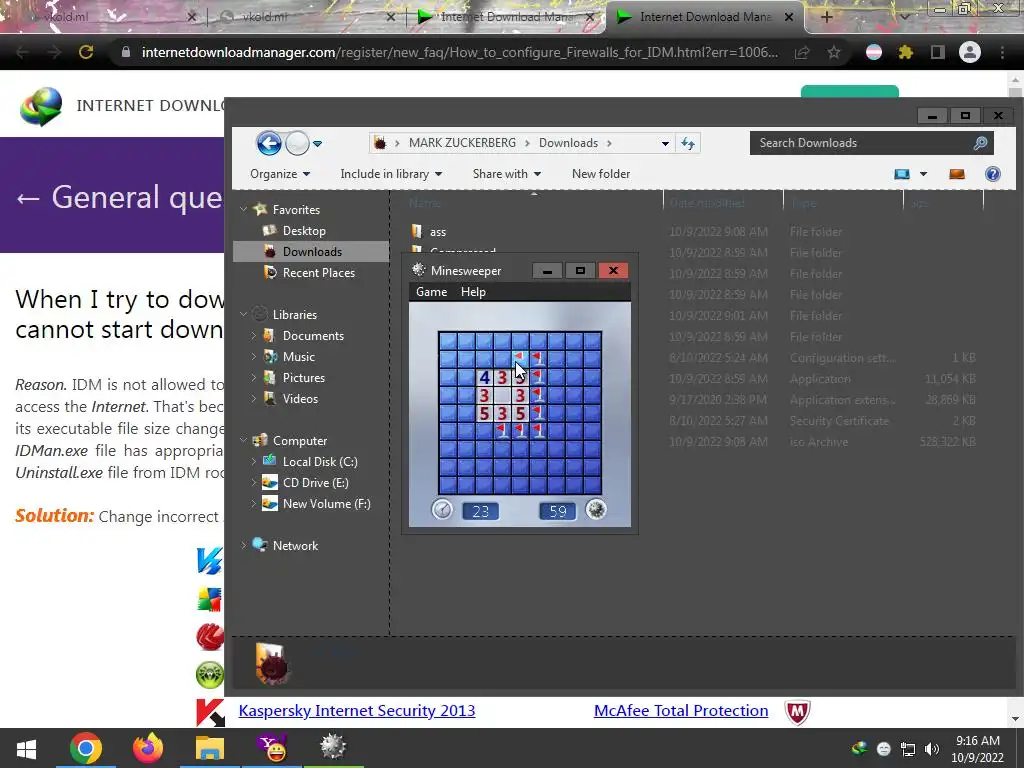Select Local Disk (C:) drive
The width and height of the screenshot is (1024, 768).
(x=319, y=462)
